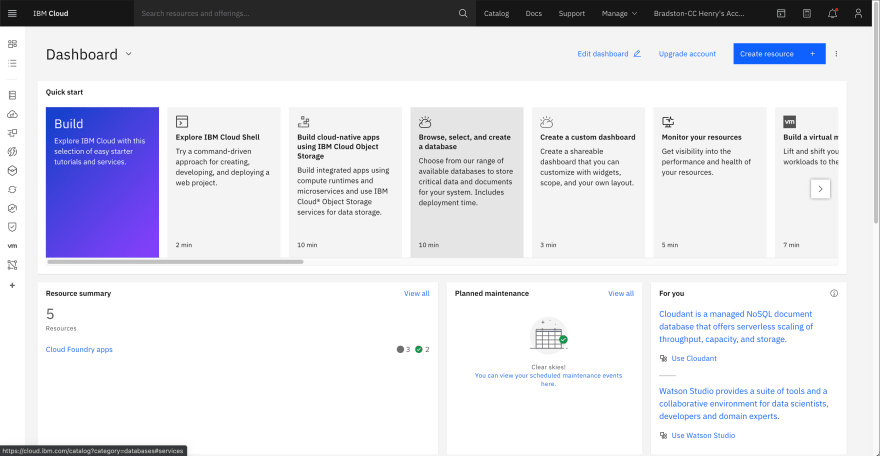The image size is (880, 456).
Task: Open the notifications bell
Action: pos(833,13)
